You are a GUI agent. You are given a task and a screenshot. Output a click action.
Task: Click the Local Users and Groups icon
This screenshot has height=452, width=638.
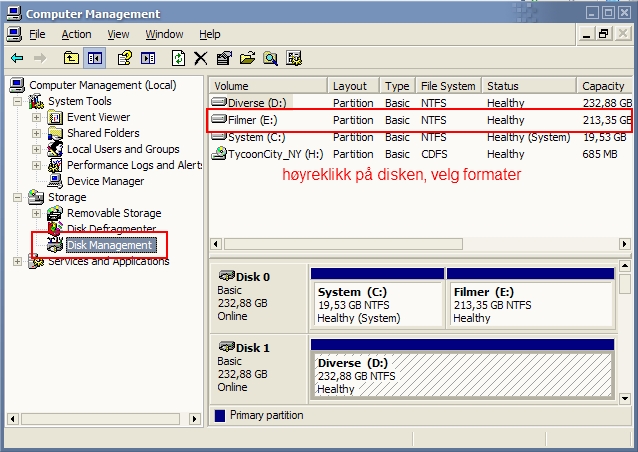(55, 149)
